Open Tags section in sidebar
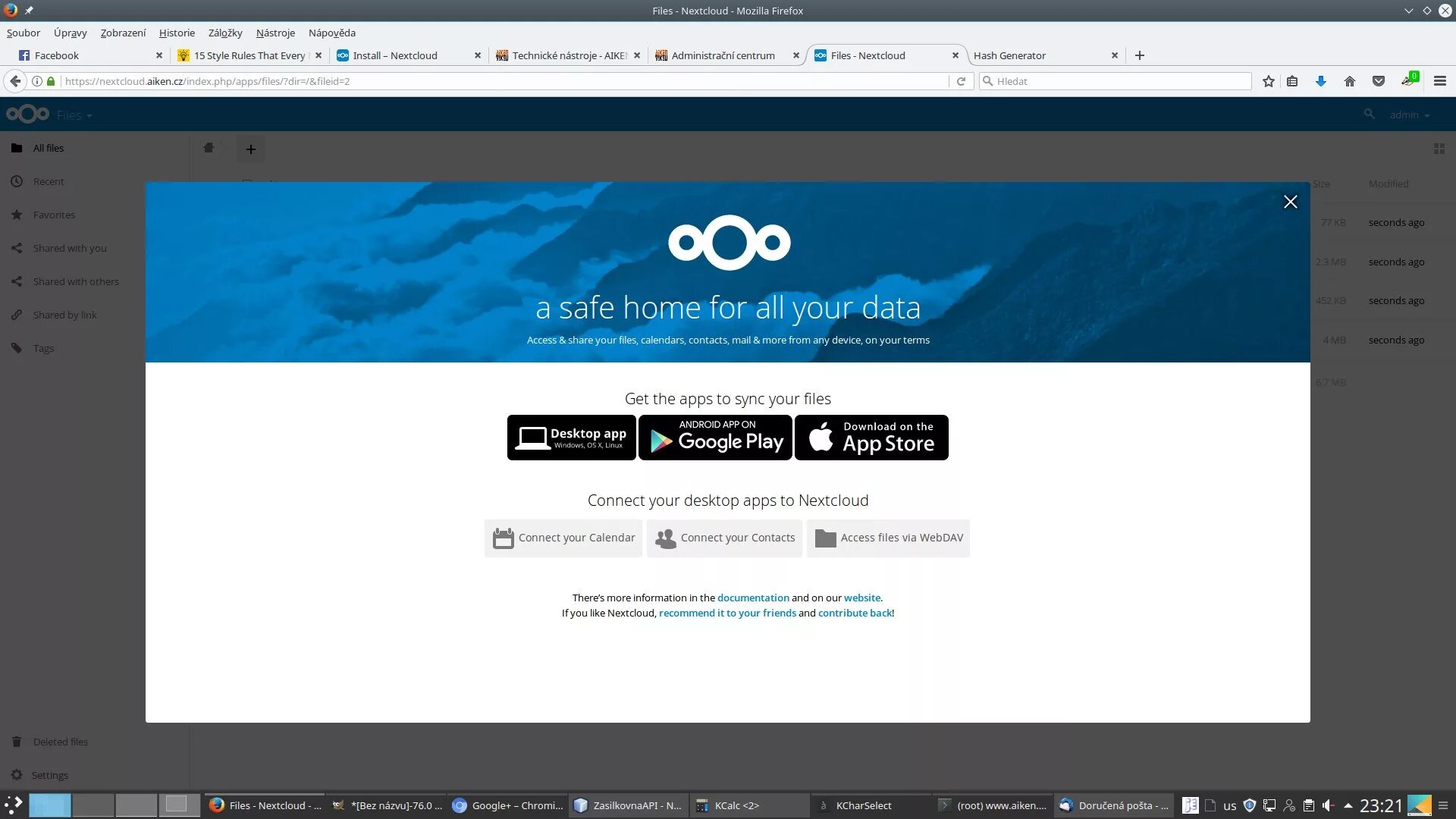The width and height of the screenshot is (1456, 819). [43, 347]
